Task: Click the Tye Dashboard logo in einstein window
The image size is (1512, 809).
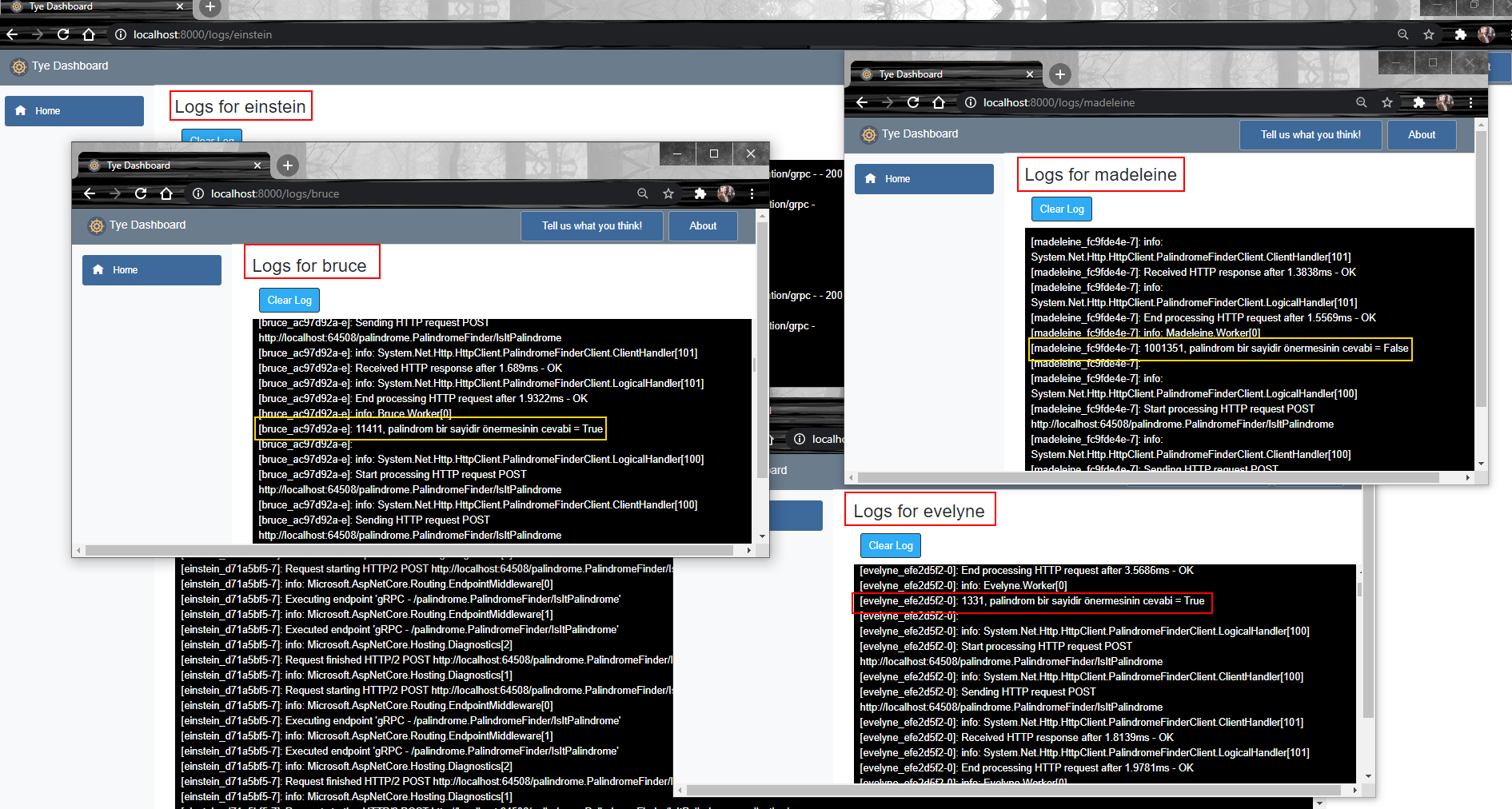Action: [18, 66]
